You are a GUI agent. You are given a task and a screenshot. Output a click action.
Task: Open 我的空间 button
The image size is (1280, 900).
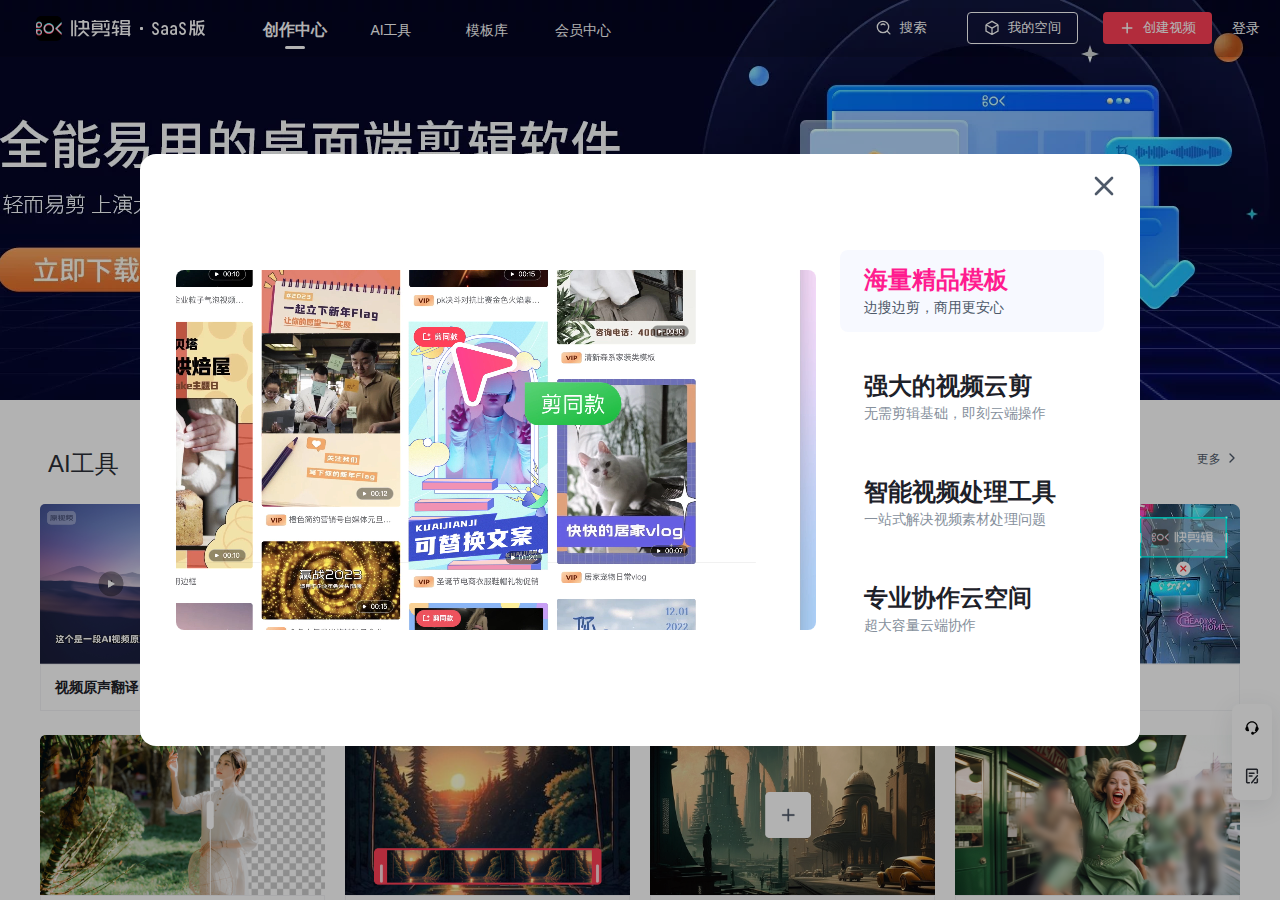click(1022, 28)
